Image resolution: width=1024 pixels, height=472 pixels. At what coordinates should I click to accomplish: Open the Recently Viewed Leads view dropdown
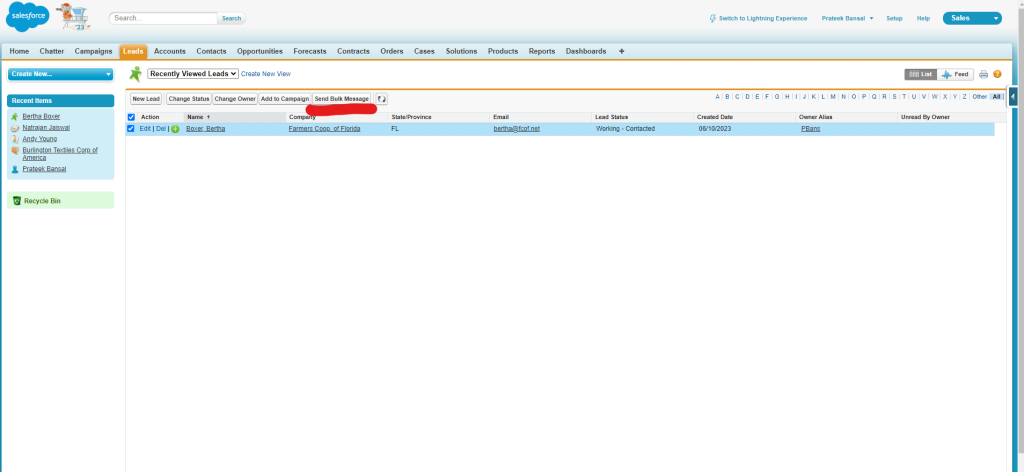193,74
